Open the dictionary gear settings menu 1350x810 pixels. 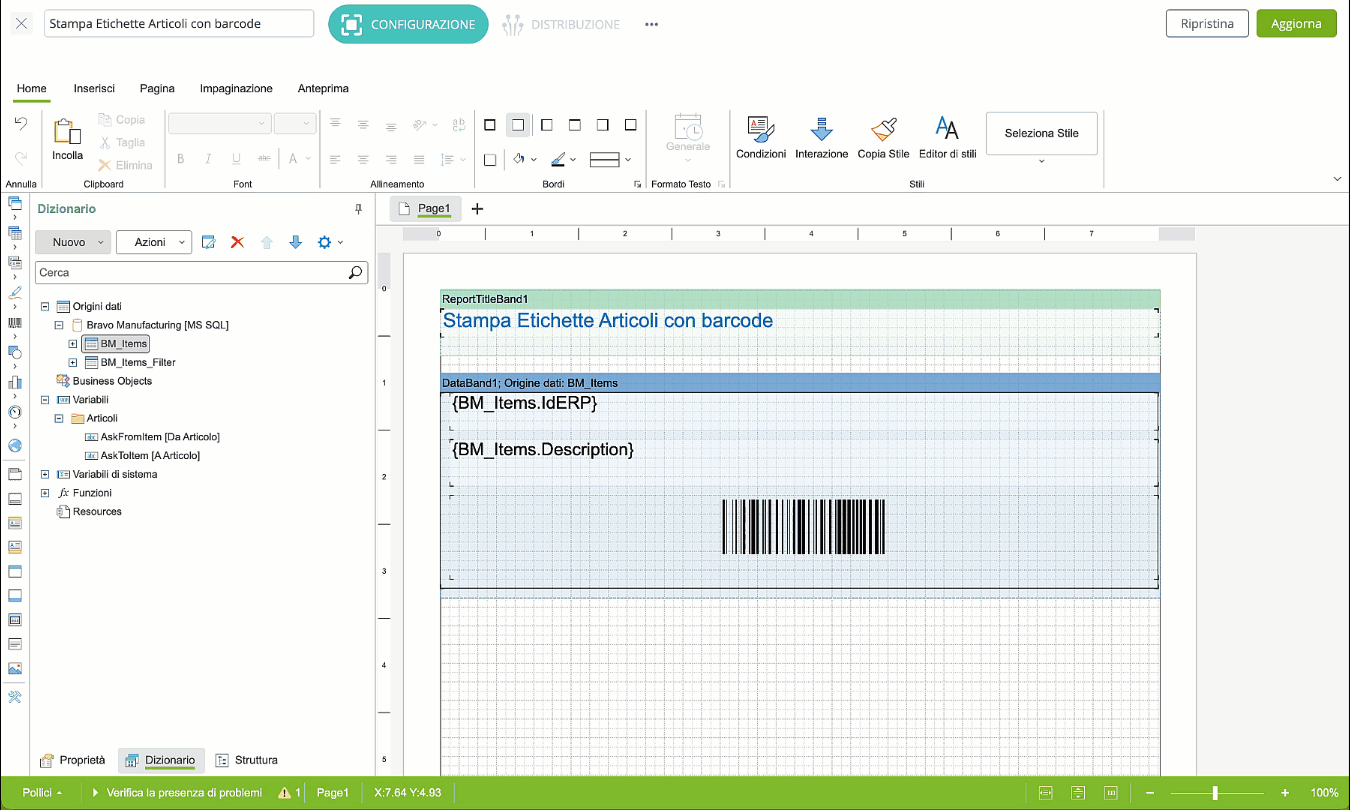[329, 242]
